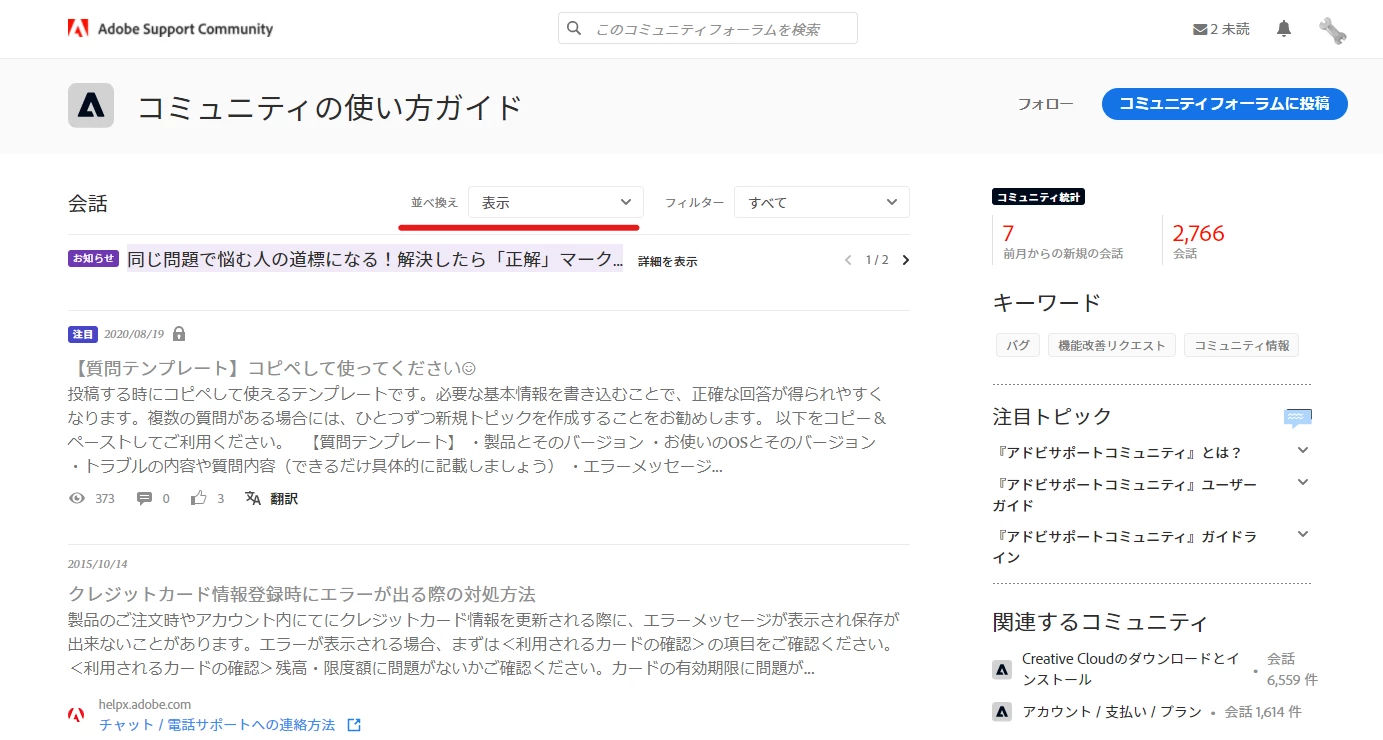Click the フォロー button
Screen dimensions: 1383x740
point(1045,104)
